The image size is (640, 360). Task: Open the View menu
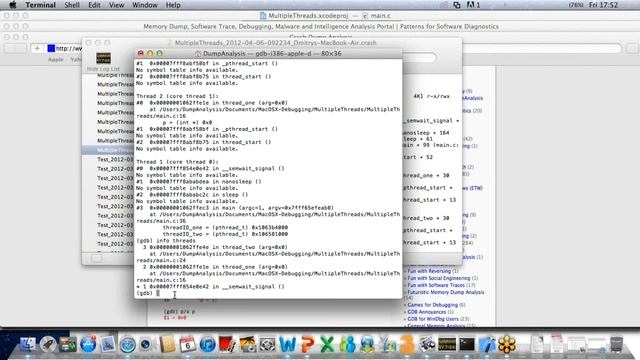tap(116, 5)
